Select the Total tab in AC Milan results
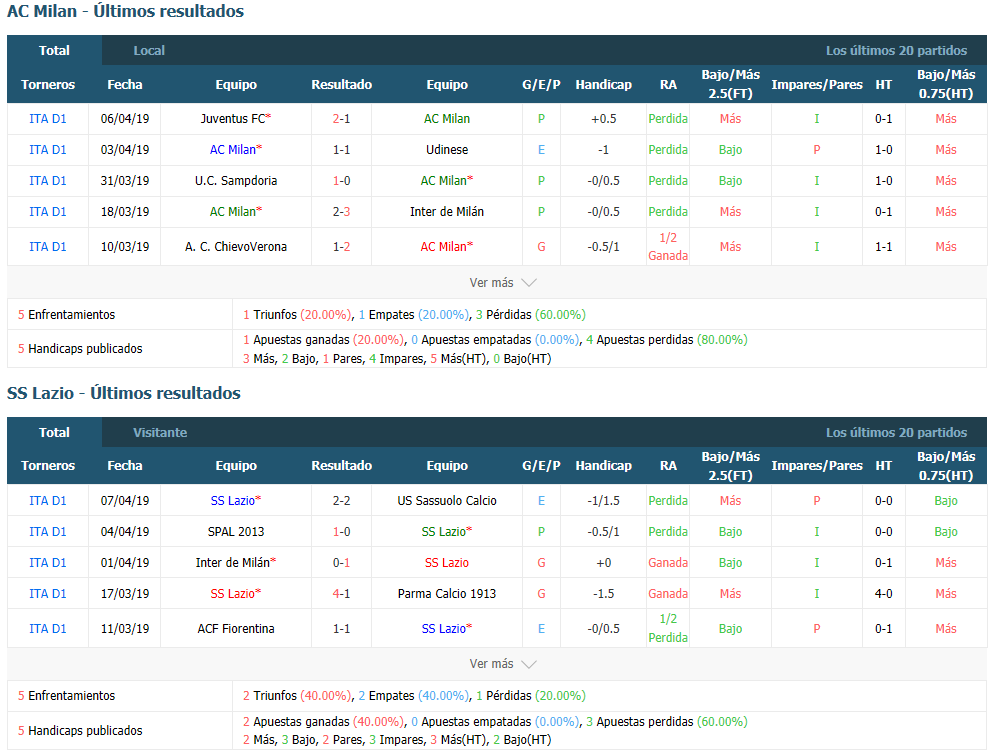 [x=54, y=51]
